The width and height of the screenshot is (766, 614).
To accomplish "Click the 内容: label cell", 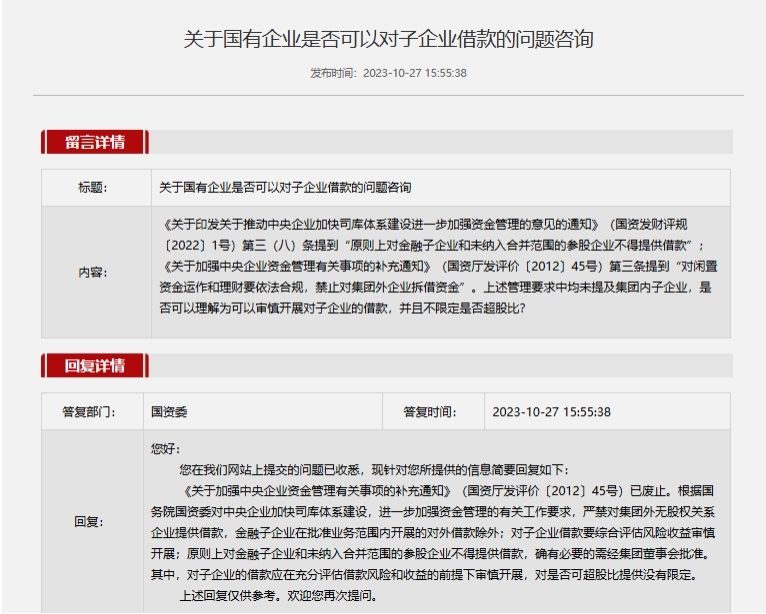I will tap(96, 272).
